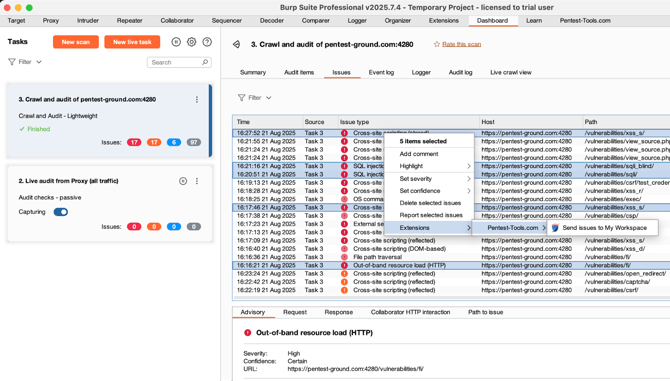
Task: Switch to the Proxy tab
Action: pos(50,21)
